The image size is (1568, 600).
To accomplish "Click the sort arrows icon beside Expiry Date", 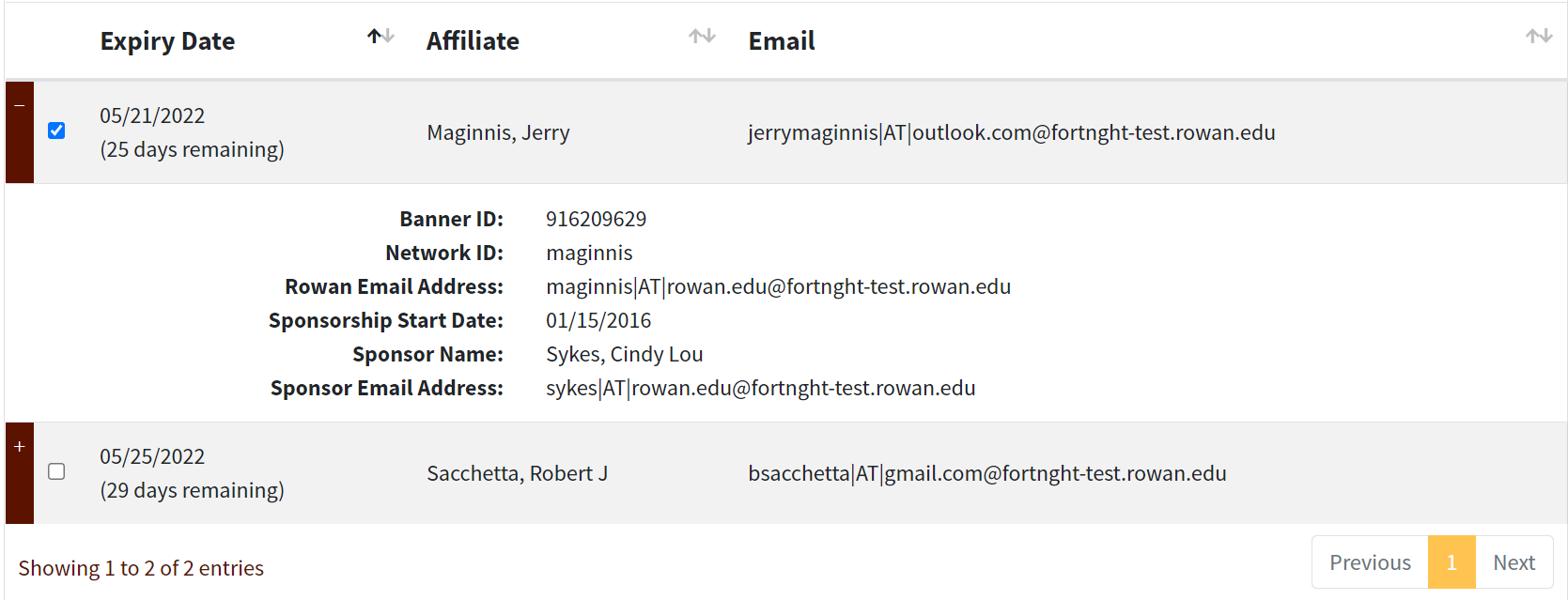I will click(x=380, y=37).
